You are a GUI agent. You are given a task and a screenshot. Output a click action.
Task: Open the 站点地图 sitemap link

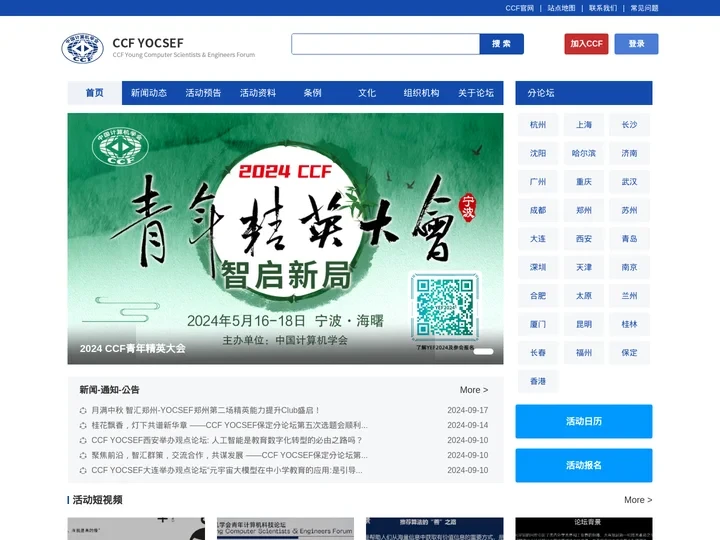pyautogui.click(x=561, y=8)
